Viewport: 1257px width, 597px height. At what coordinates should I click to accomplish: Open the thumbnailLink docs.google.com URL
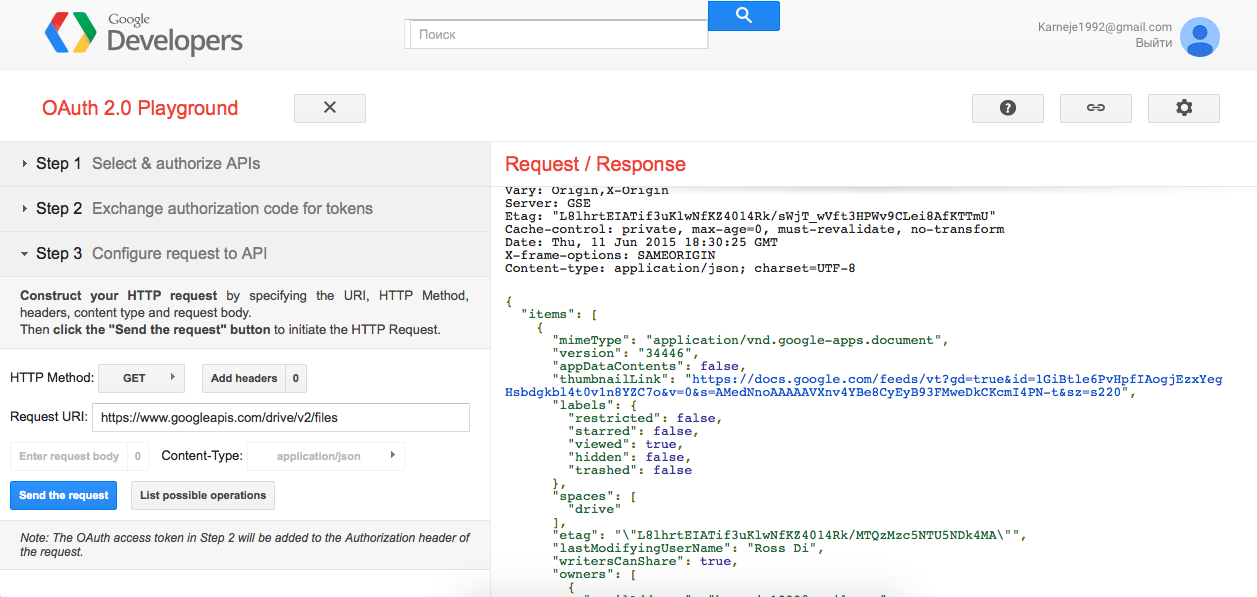pyautogui.click(x=864, y=386)
